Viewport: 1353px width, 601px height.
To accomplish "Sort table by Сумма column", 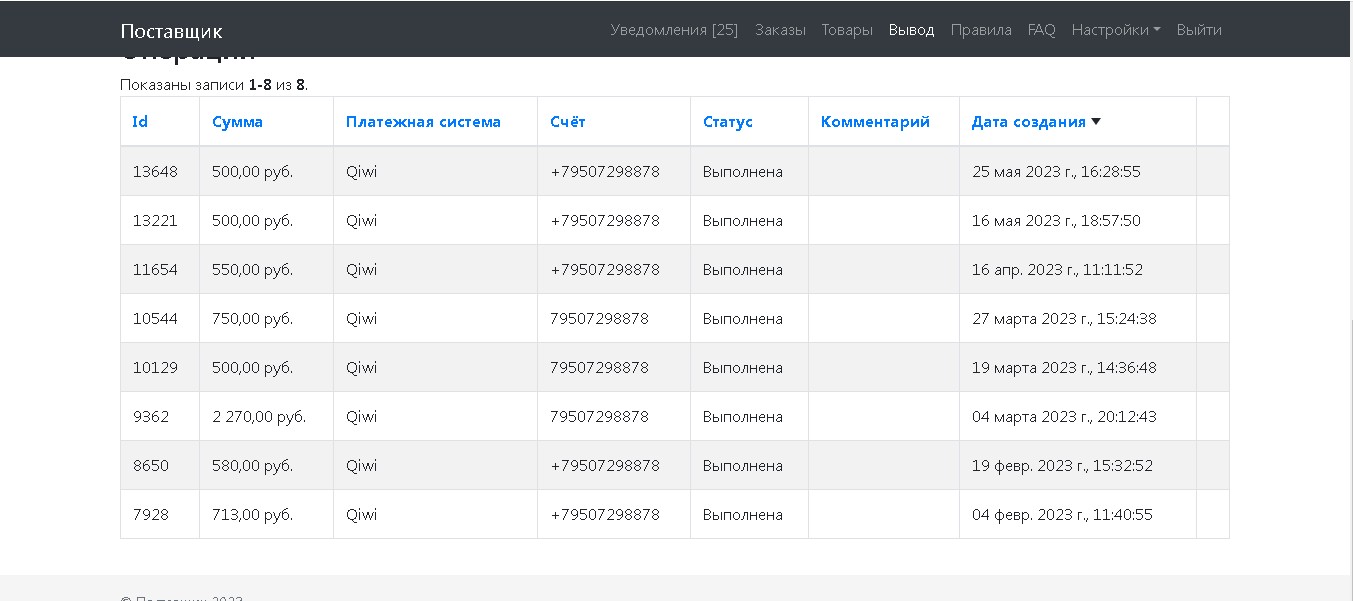I will (237, 122).
